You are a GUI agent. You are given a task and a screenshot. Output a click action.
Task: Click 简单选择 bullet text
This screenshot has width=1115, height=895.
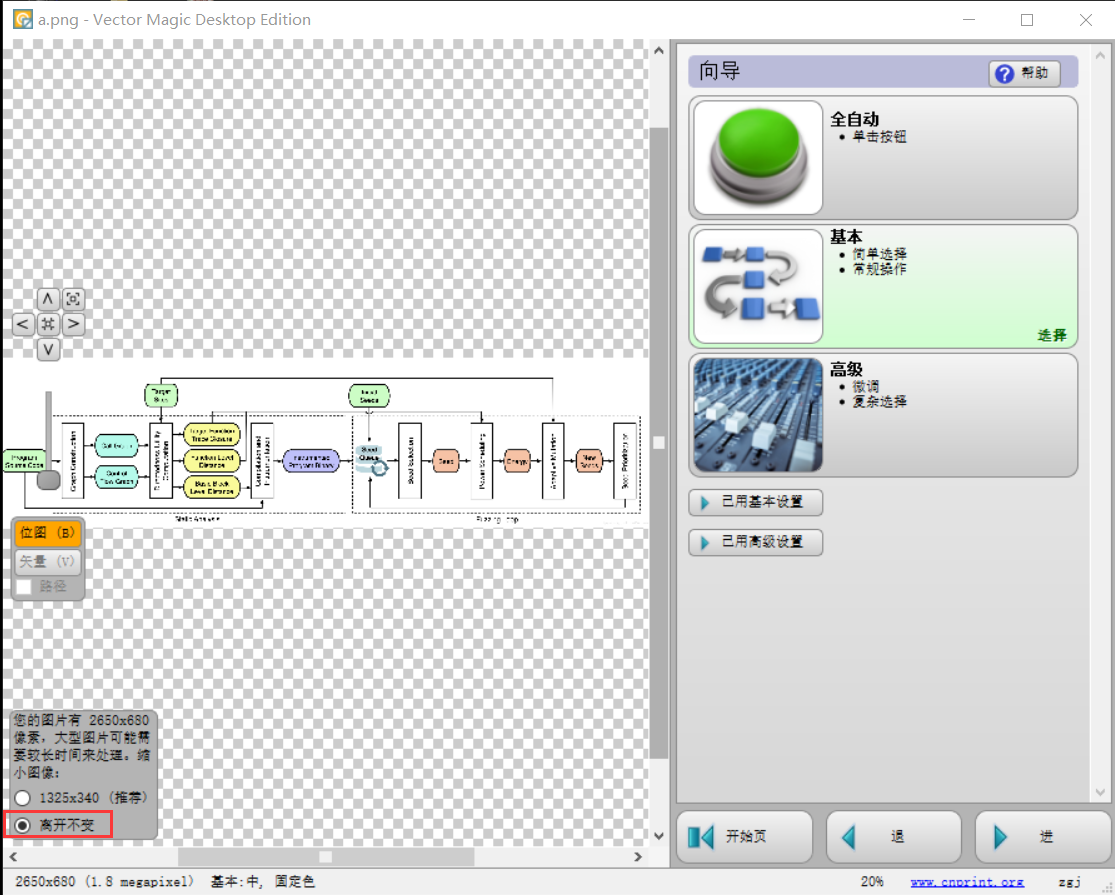[880, 254]
